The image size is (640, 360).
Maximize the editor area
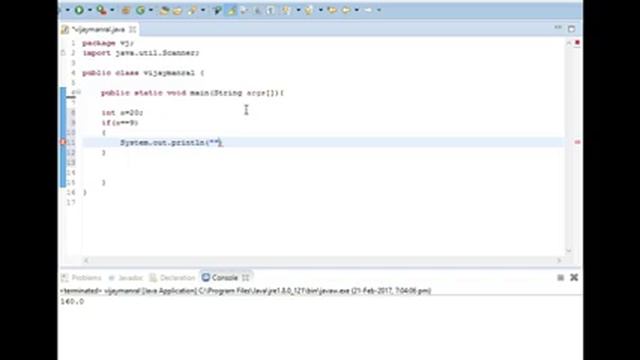click(x=571, y=29)
